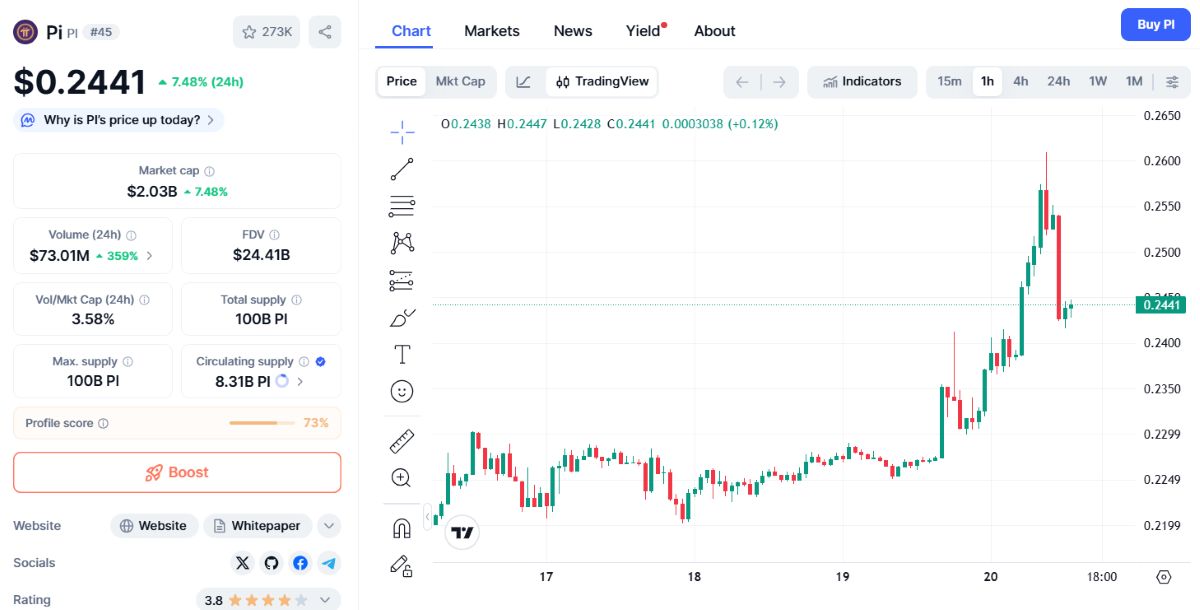Open the Yield tab
The width and height of the screenshot is (1200, 610).
click(645, 31)
